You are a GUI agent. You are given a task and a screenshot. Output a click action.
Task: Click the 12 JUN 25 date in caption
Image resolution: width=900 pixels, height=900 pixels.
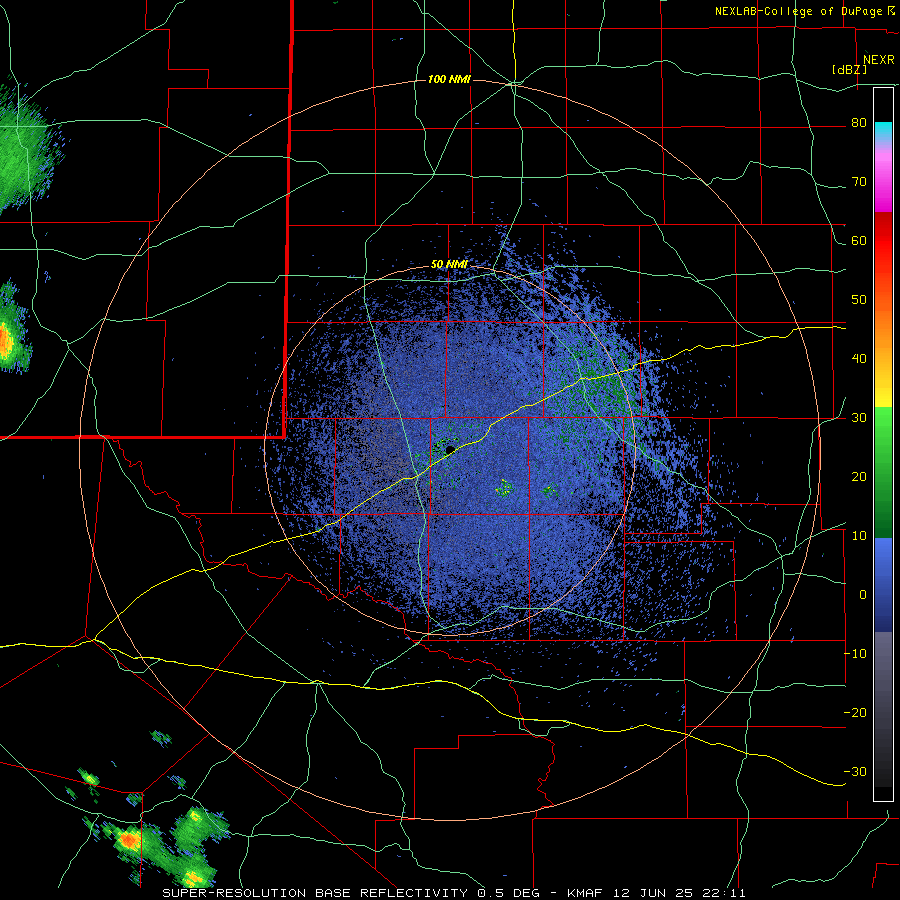[653, 893]
